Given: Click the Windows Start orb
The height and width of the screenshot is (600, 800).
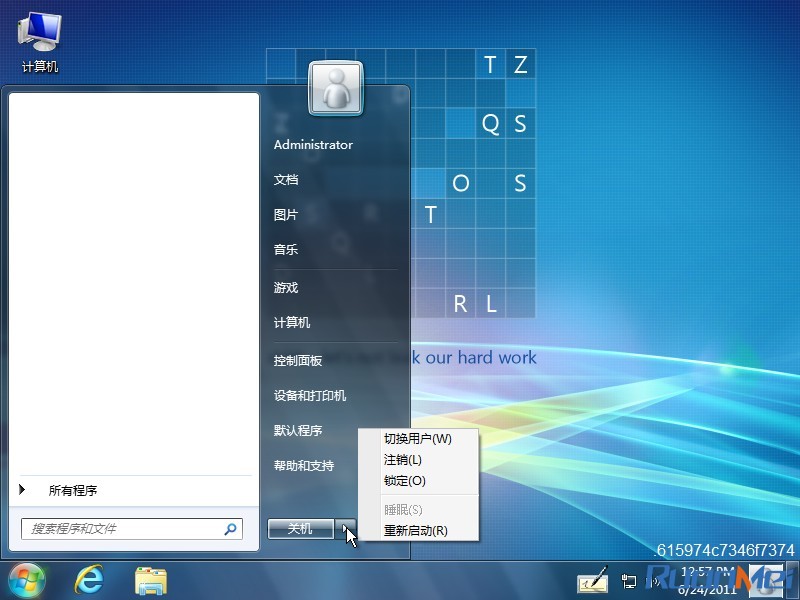Looking at the screenshot, I should pos(26,580).
